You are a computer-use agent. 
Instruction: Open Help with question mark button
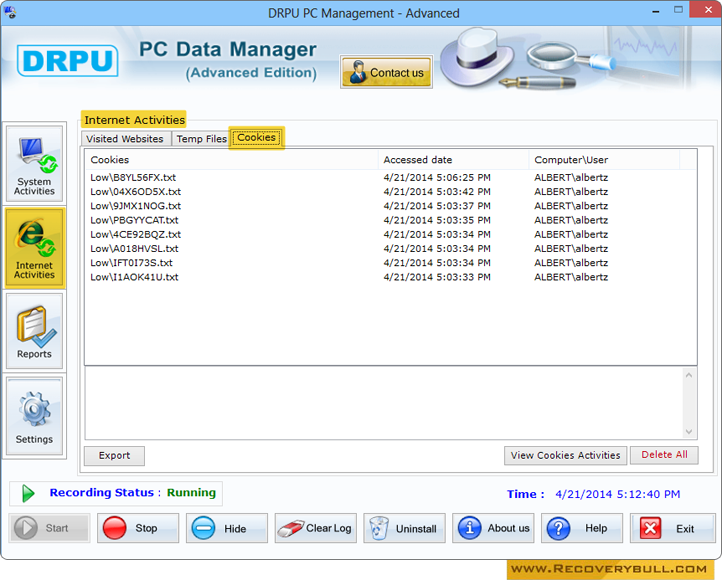pos(582,528)
